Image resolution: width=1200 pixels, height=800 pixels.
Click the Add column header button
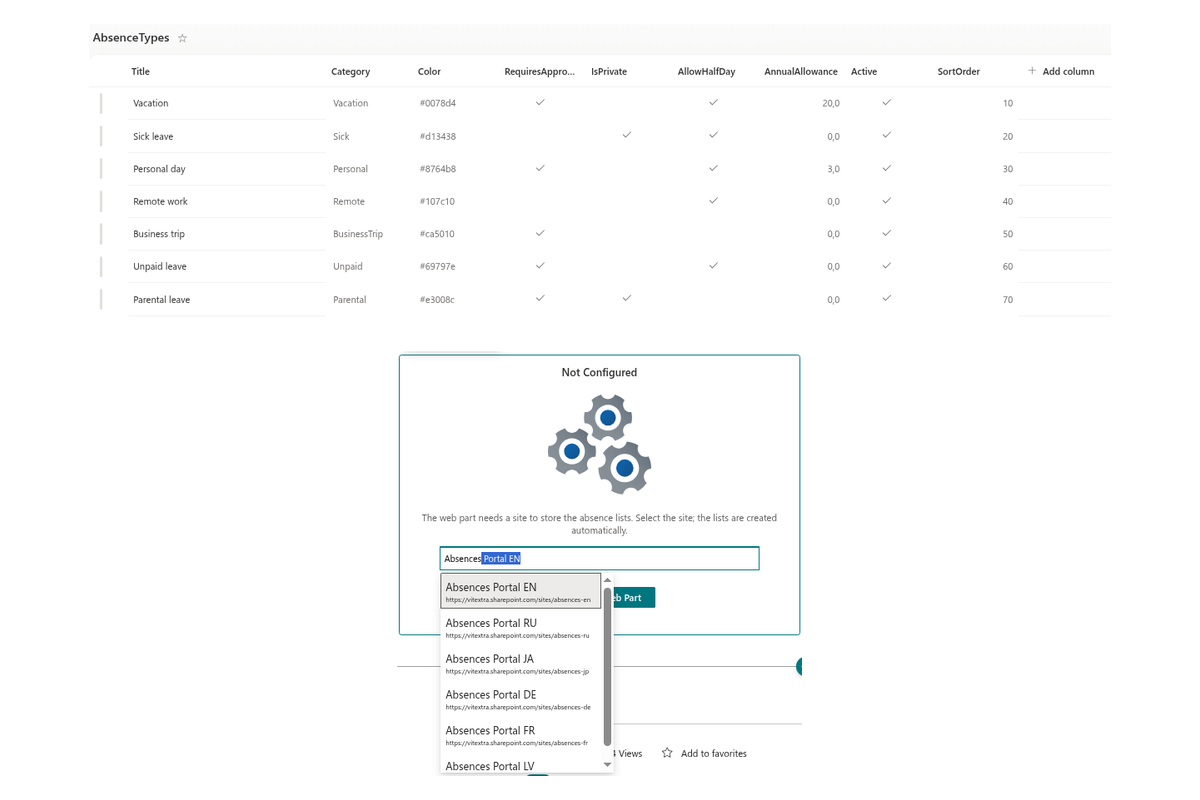tap(1061, 71)
